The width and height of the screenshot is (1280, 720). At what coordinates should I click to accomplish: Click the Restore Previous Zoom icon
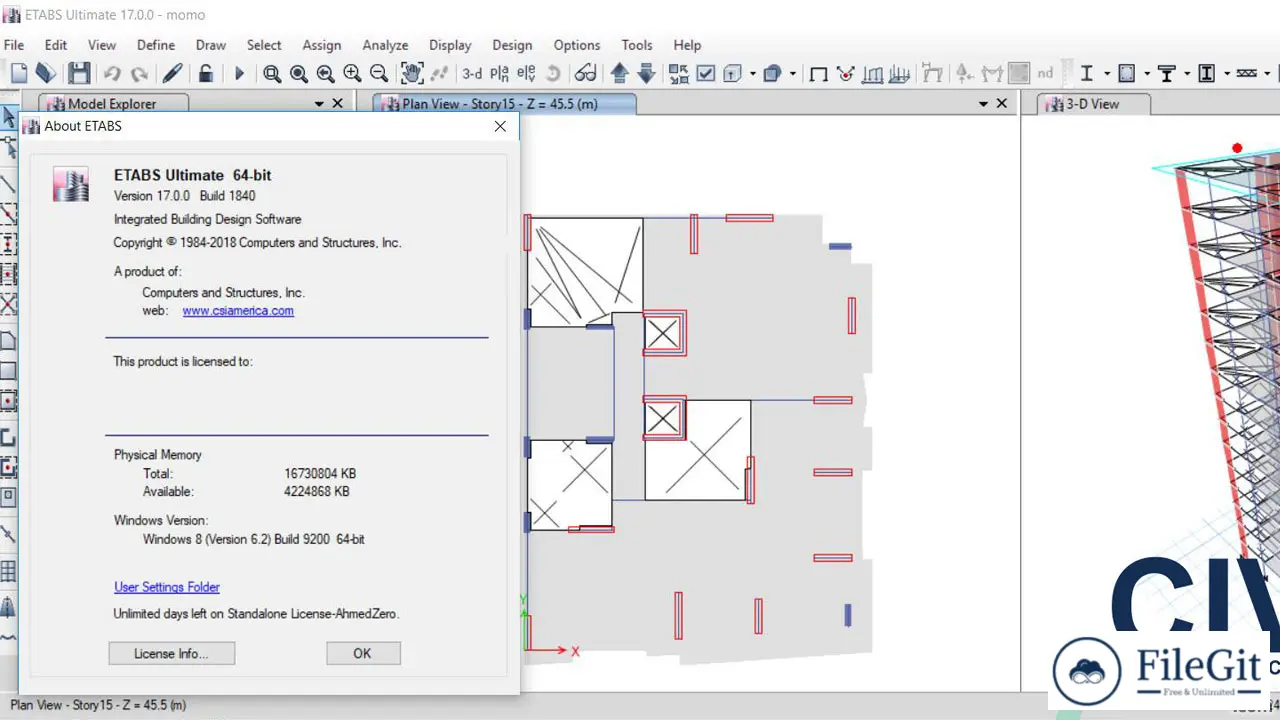[326, 73]
